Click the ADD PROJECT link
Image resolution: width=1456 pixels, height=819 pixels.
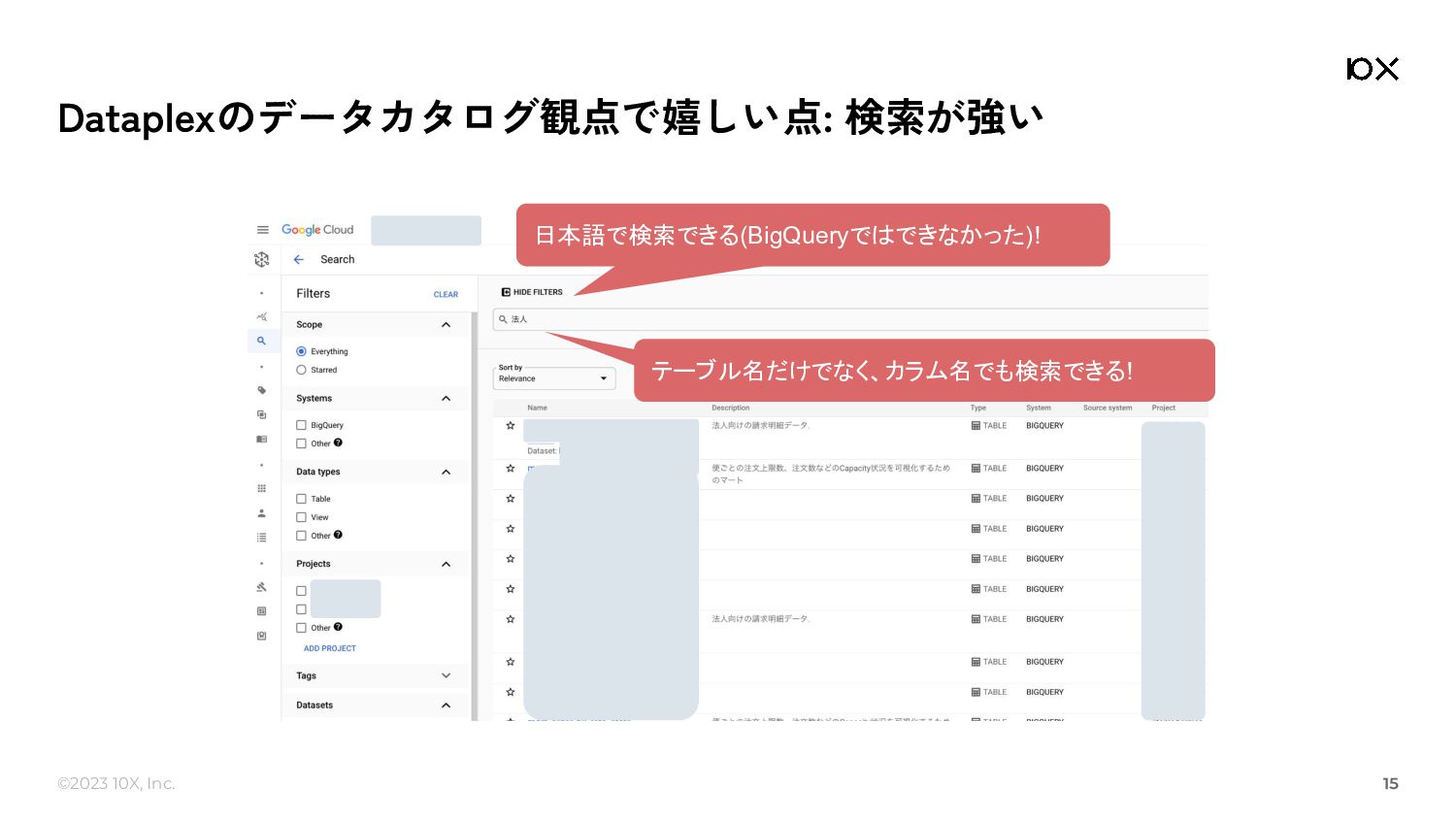click(x=330, y=648)
